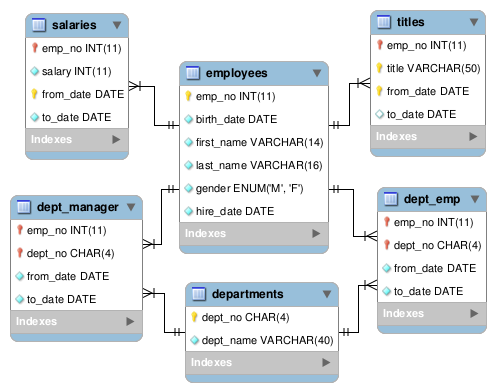The width and height of the screenshot is (496, 392).
Task: Select hire_date DATE column in employees
Action: point(254,211)
